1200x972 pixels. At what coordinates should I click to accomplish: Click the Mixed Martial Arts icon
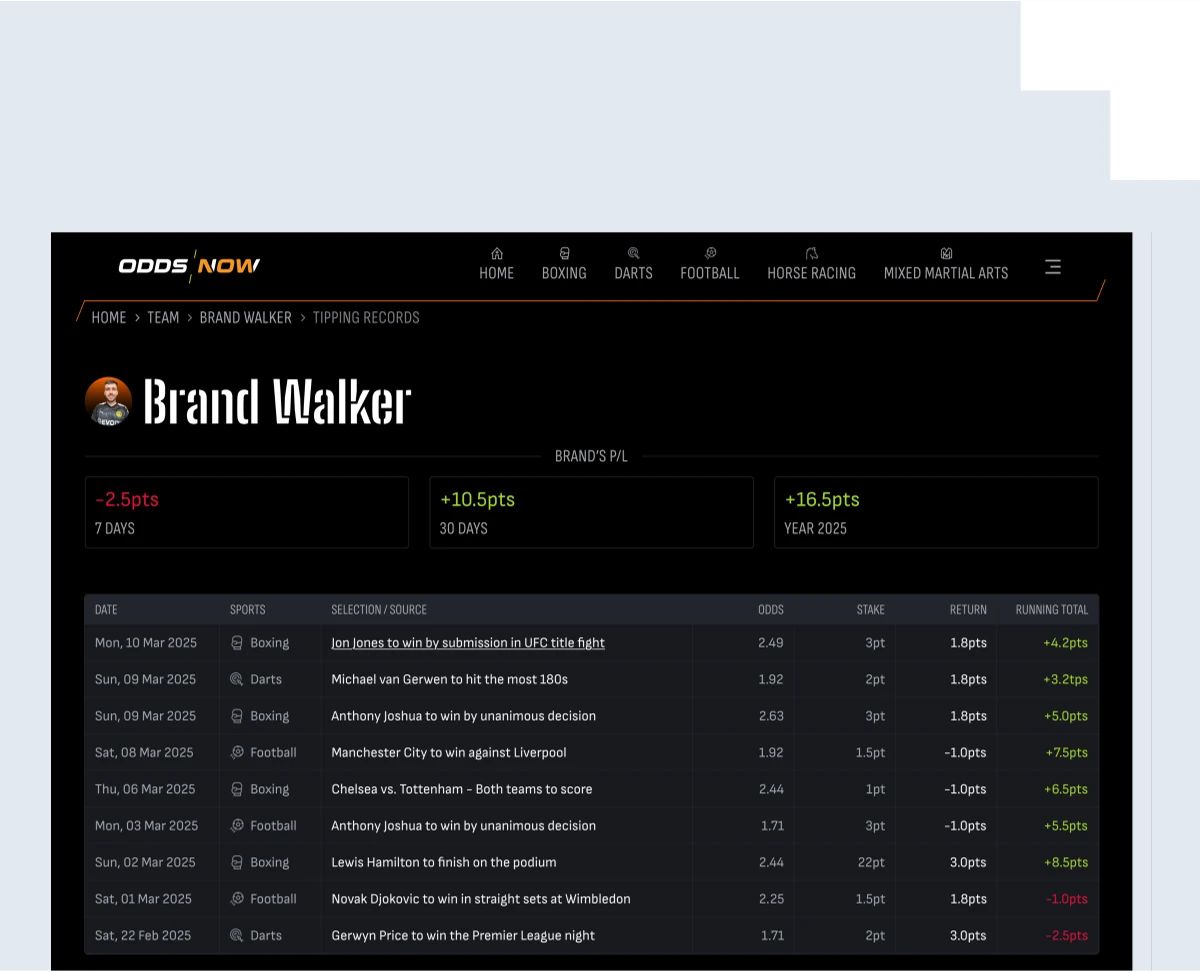tap(946, 254)
